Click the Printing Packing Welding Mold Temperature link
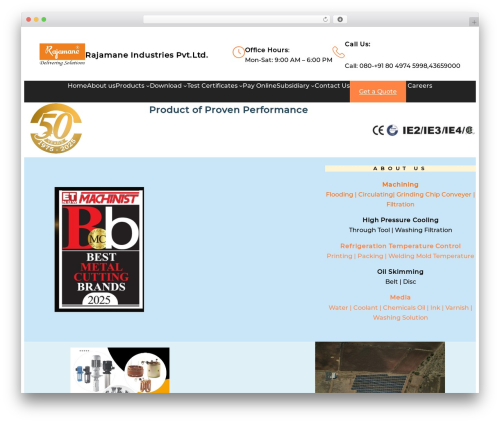This screenshot has width=500, height=423. [400, 256]
